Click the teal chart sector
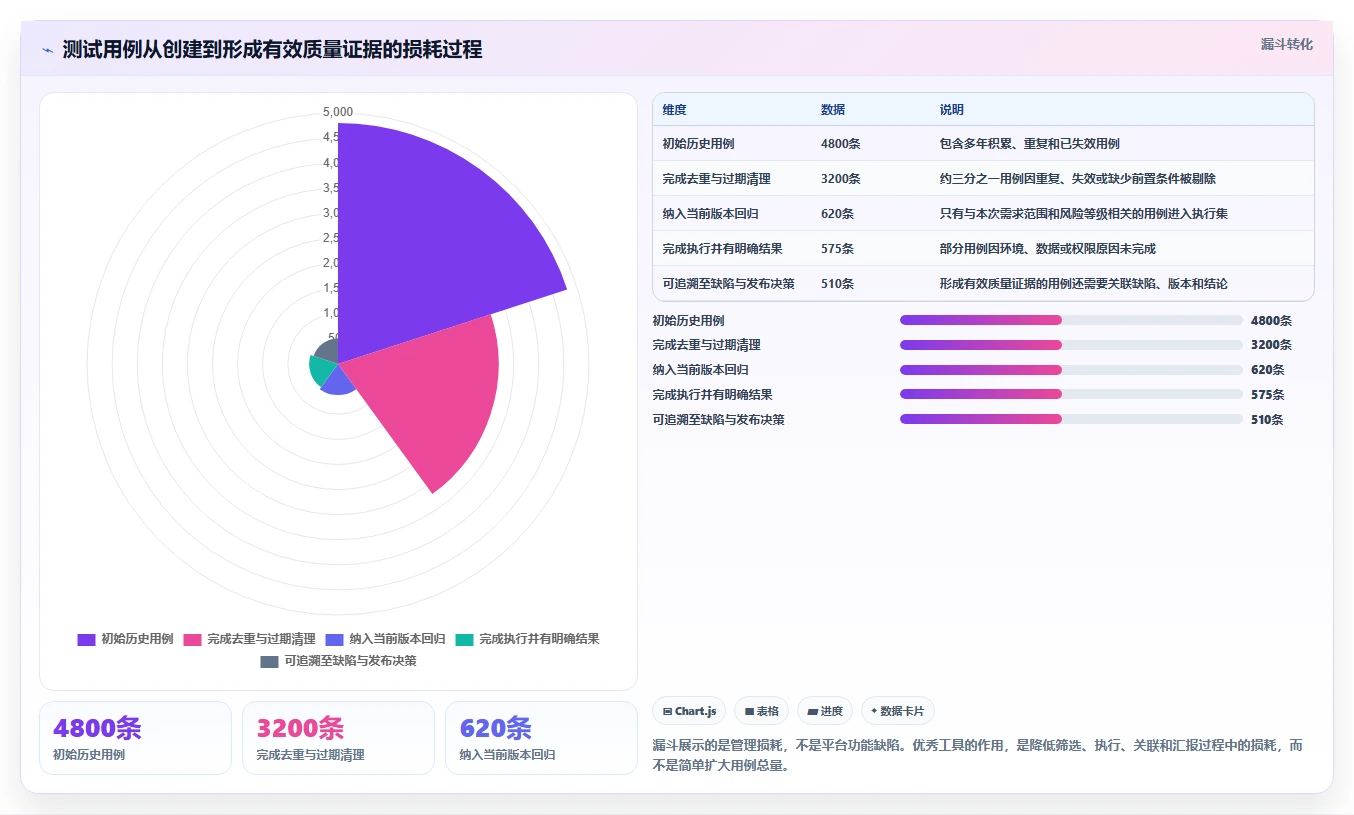The image size is (1354, 815). 321,371
